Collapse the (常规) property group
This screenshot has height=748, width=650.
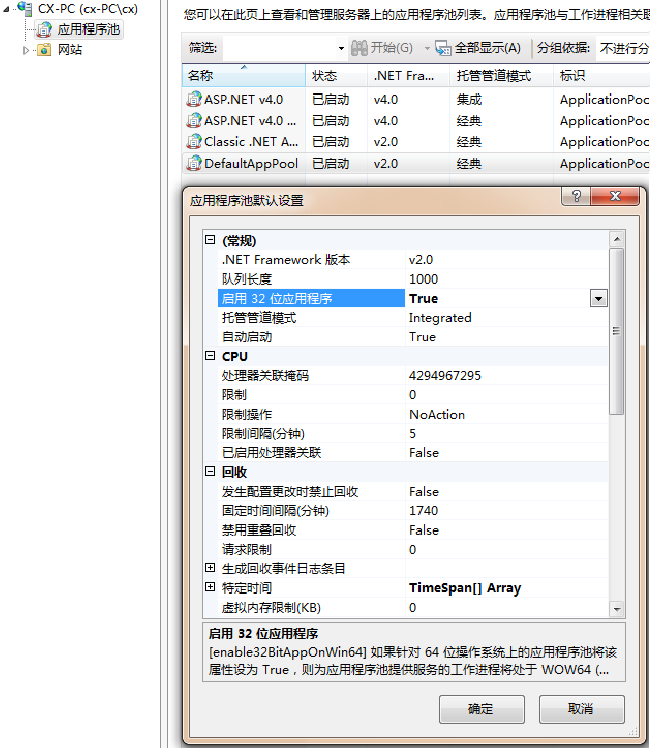[x=210, y=239]
